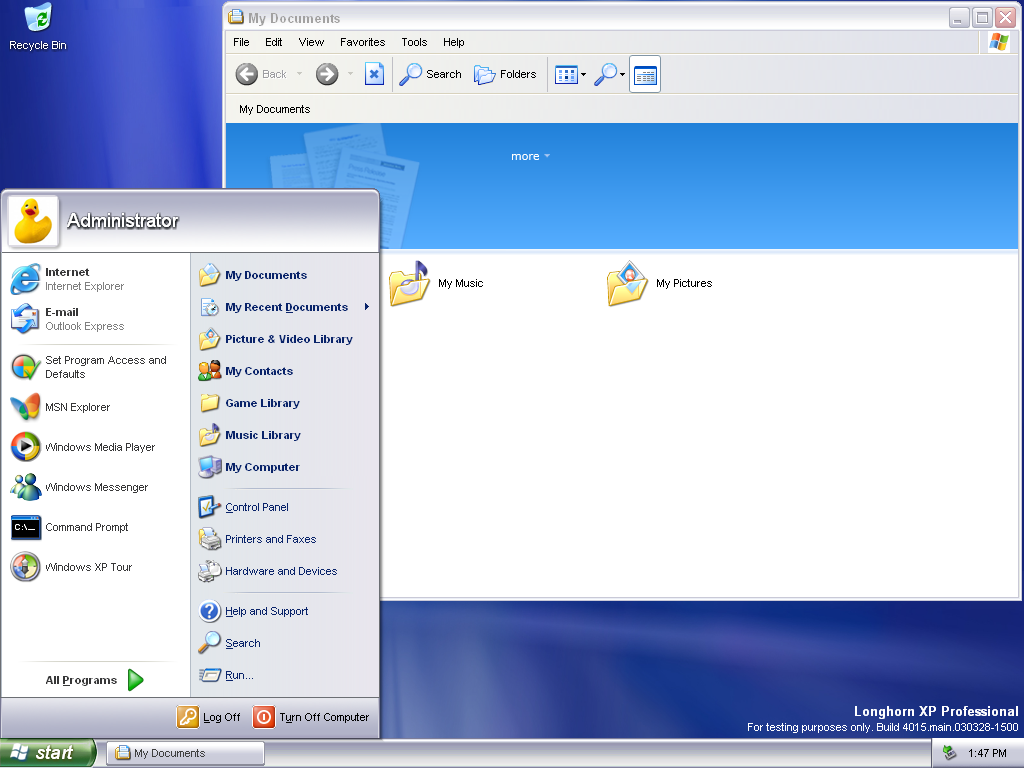Open the Views dropdown in toolbar

pyautogui.click(x=571, y=74)
